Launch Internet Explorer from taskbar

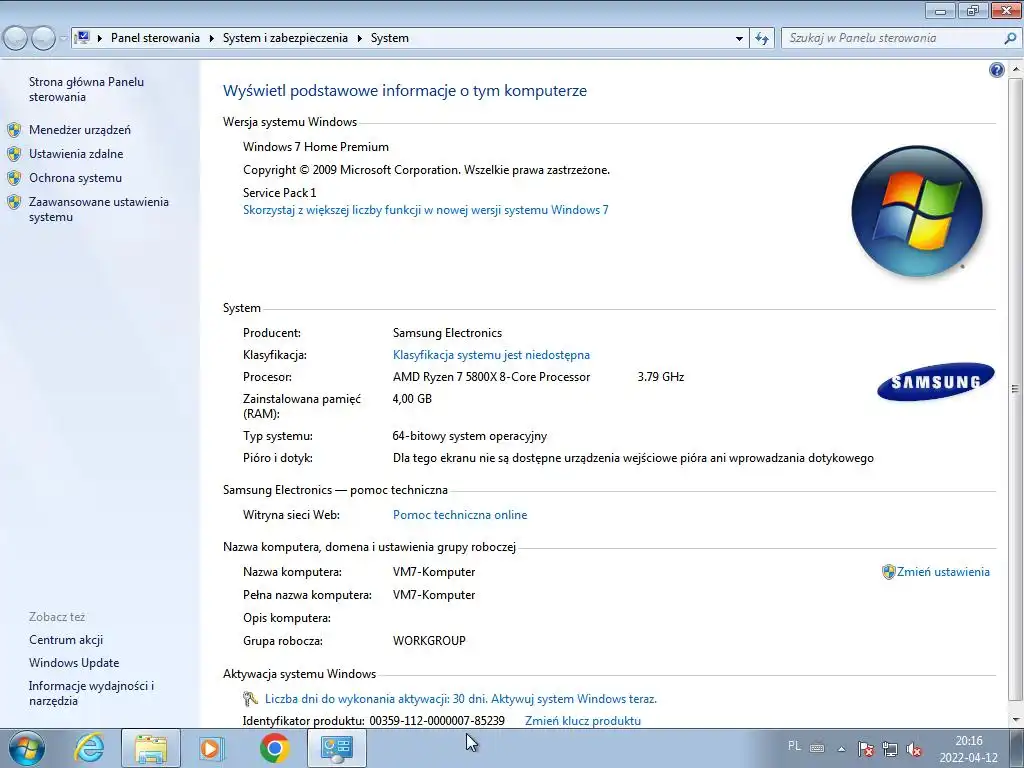click(89, 748)
